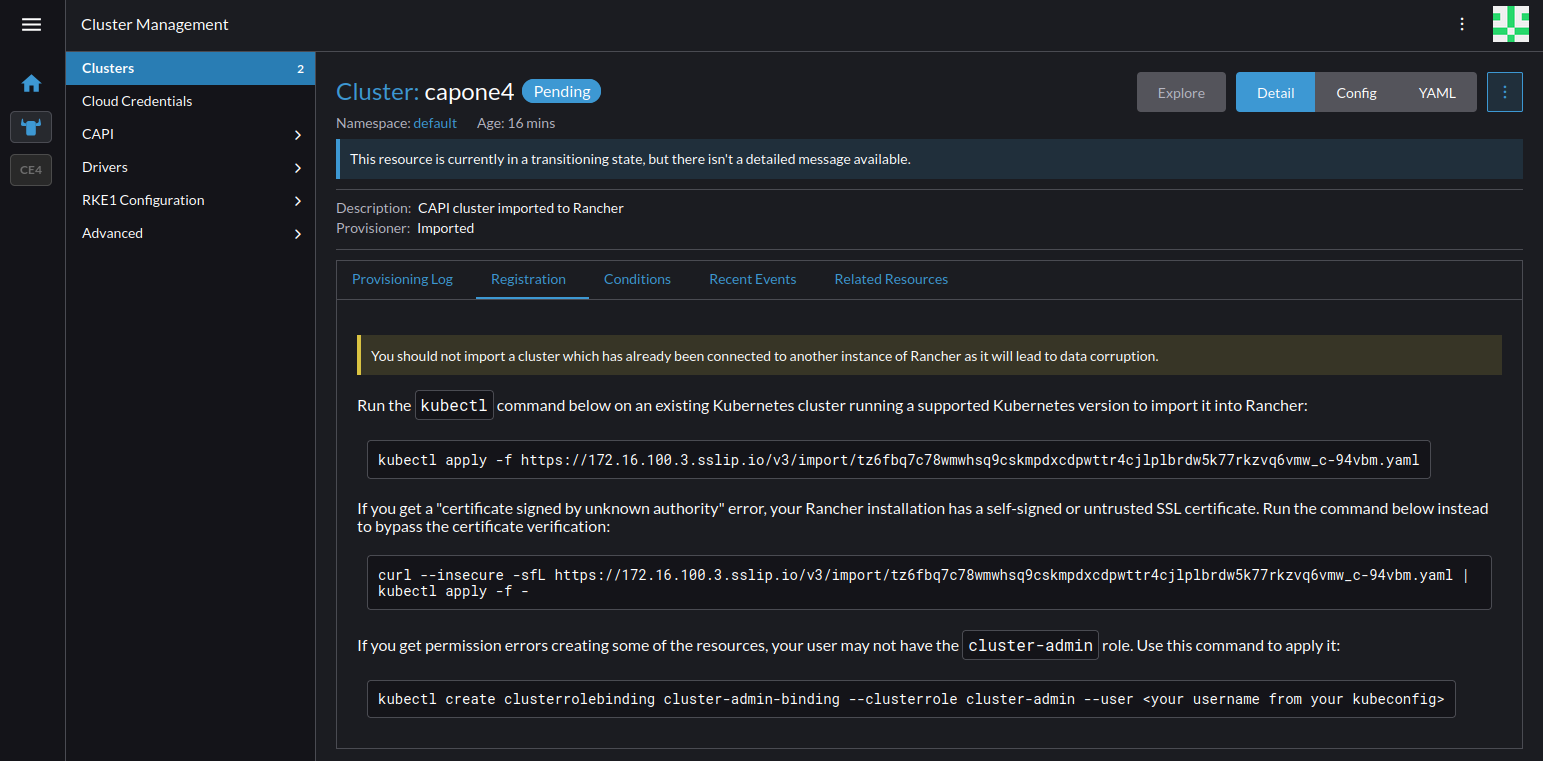
Task: Select the CE4 cluster shortcut
Action: pyautogui.click(x=31, y=170)
